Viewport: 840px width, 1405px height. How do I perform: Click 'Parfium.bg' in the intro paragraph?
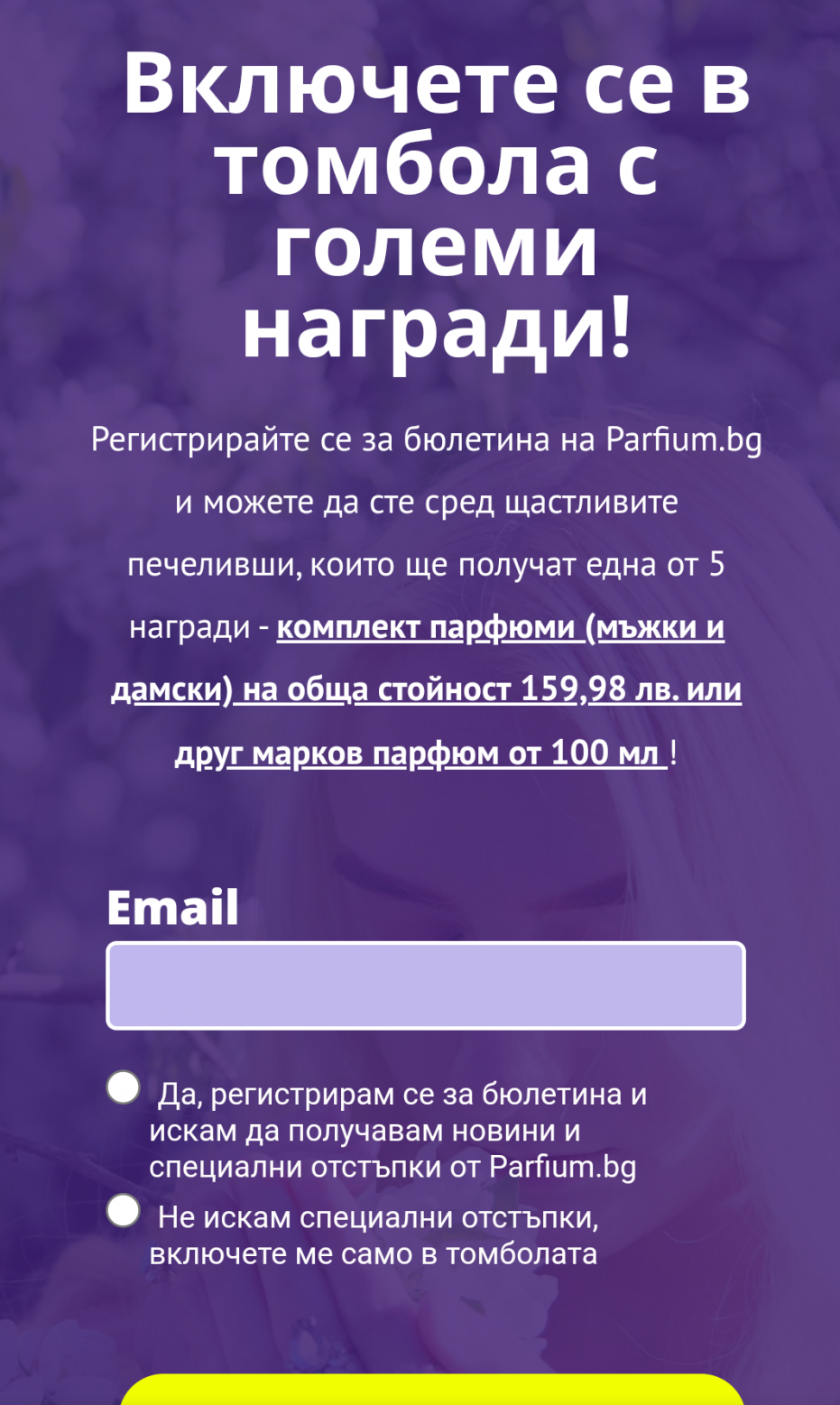tap(684, 439)
